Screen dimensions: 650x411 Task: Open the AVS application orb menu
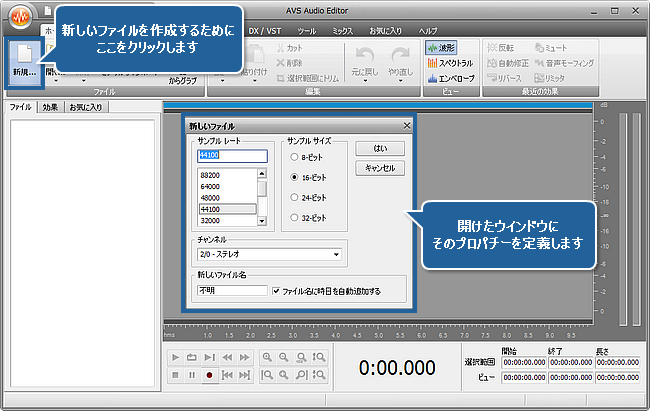click(20, 17)
